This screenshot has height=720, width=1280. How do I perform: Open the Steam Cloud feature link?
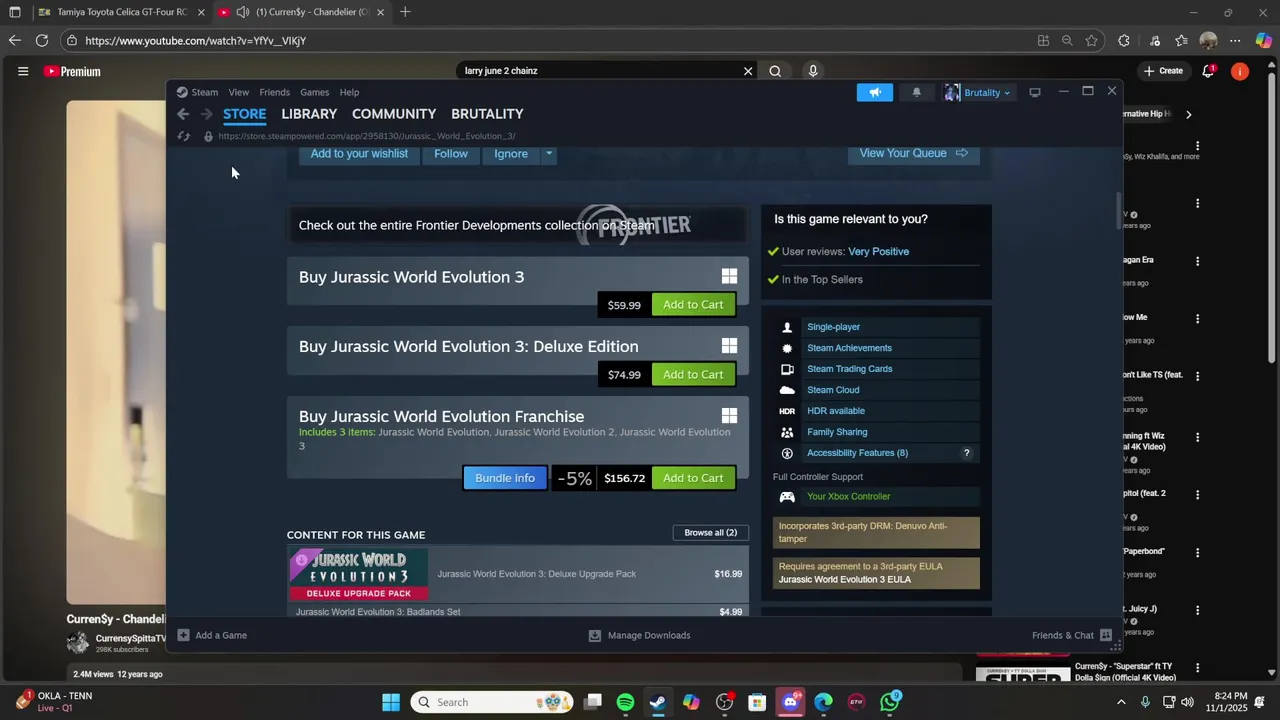coord(833,390)
